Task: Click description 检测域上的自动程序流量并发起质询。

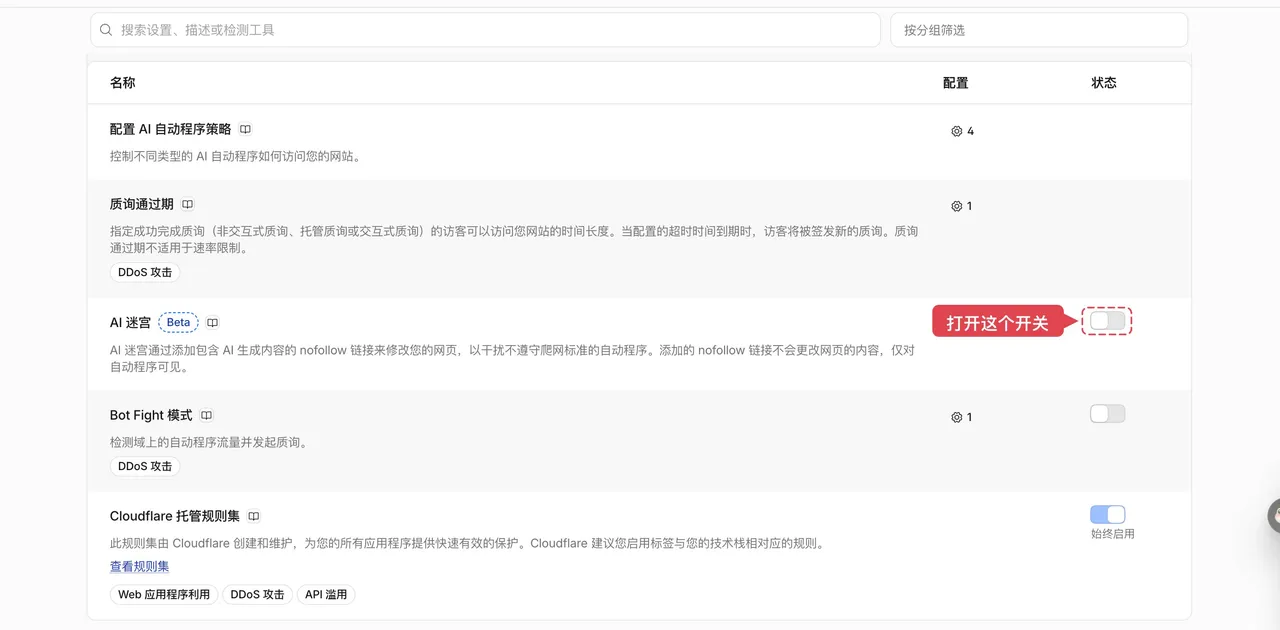Action: (x=209, y=442)
